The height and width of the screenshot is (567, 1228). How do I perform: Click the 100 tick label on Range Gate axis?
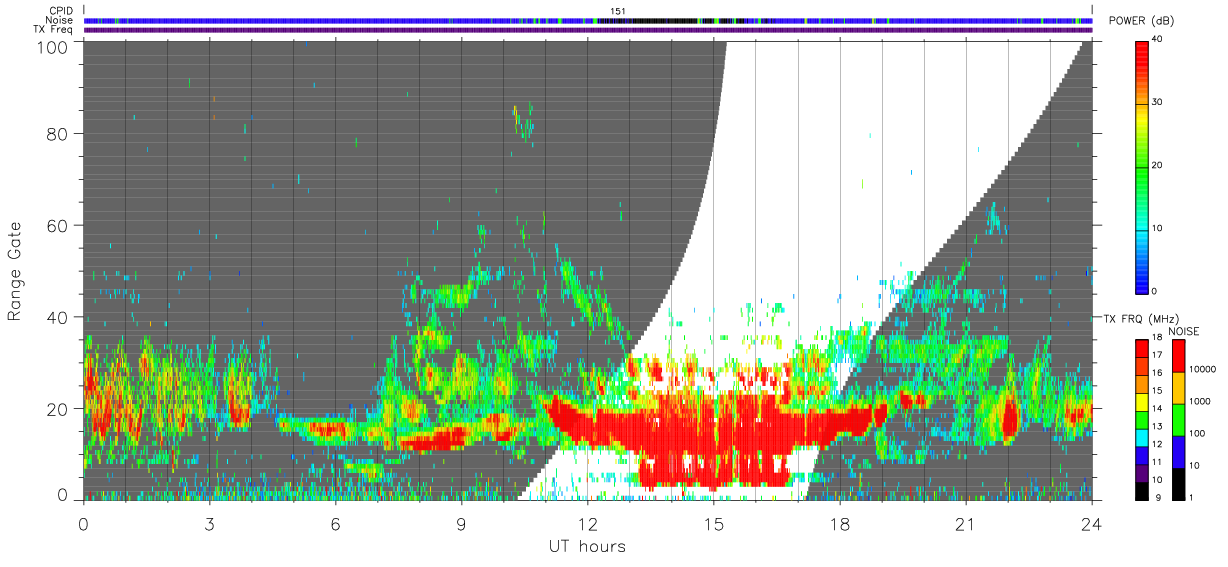[x=52, y=46]
